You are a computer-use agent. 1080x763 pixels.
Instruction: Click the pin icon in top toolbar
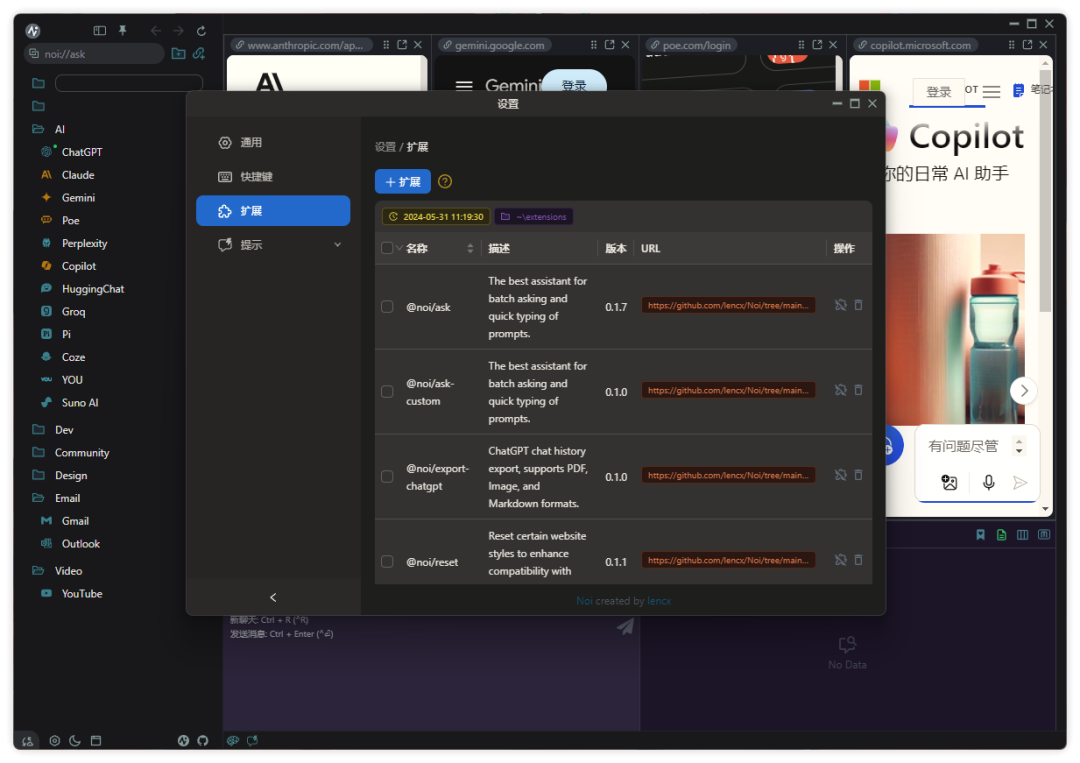[x=123, y=30]
